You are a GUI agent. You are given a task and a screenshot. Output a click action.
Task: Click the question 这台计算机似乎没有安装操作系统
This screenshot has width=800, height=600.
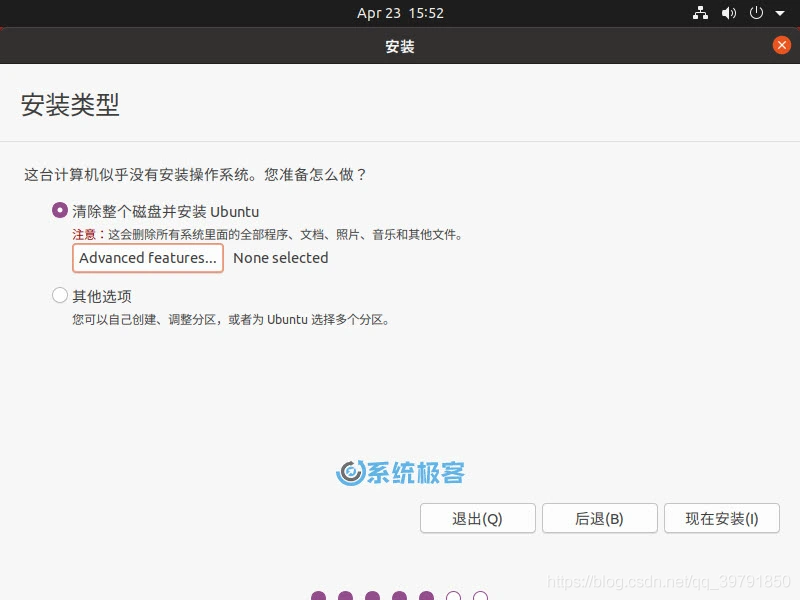[195, 175]
